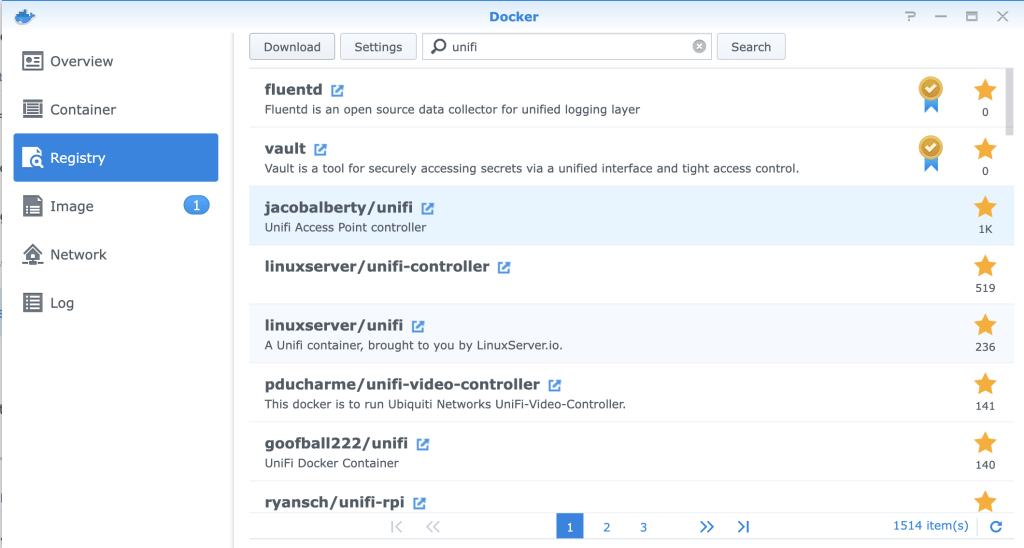Clear the unifi search text
Viewport: 1024px width, 548px height.
click(x=699, y=47)
